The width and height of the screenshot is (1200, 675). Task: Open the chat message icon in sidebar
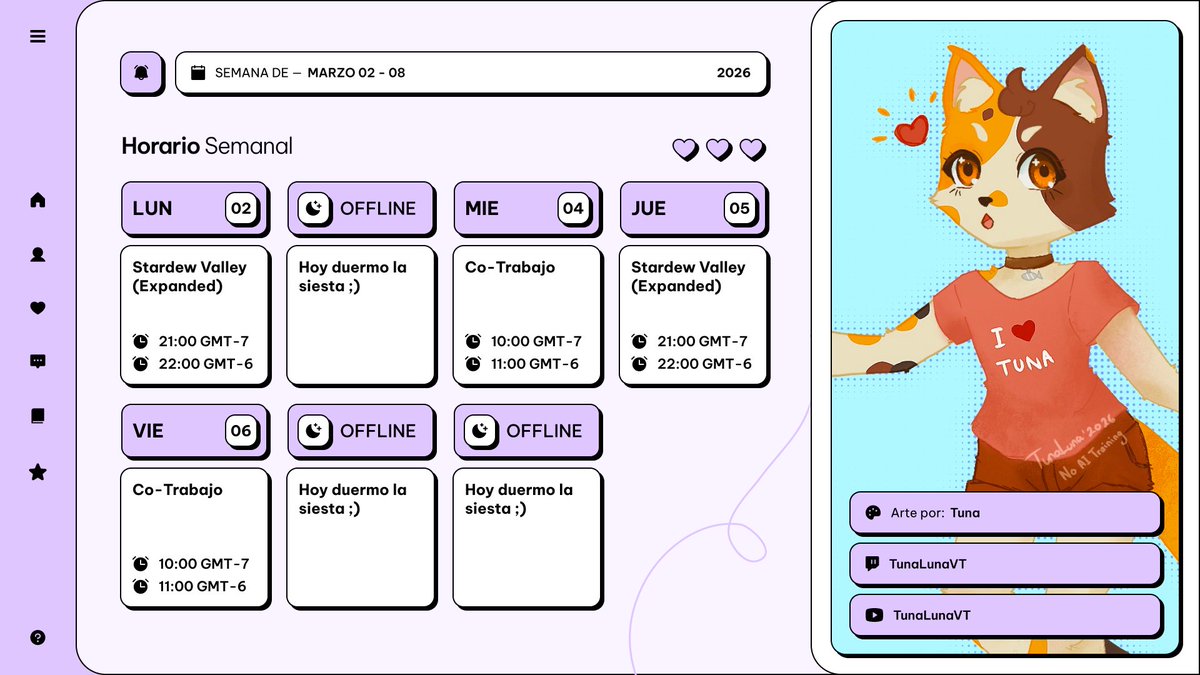click(x=38, y=362)
